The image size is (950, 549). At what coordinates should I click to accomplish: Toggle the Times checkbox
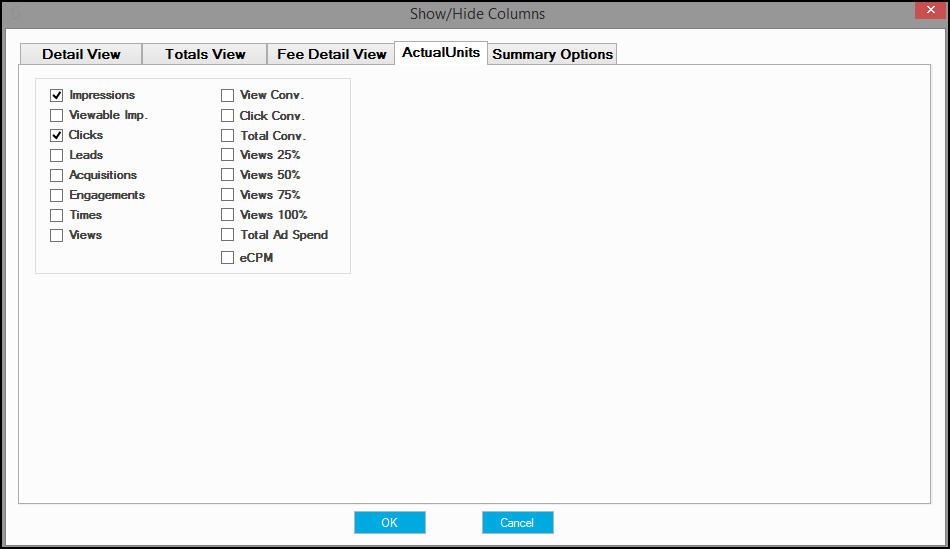pos(56,215)
